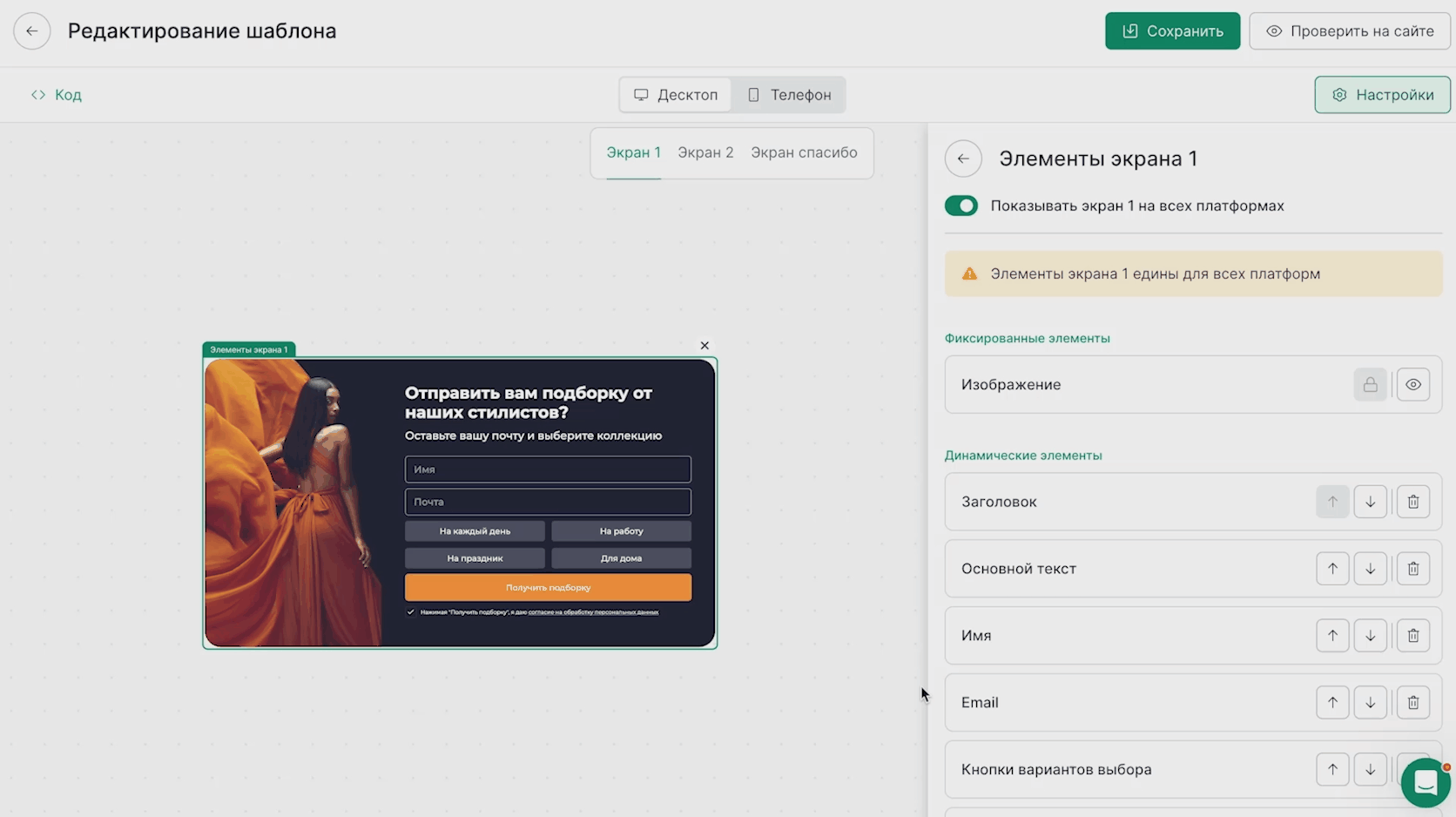
Task: Switch to Десктоп preview
Action: (x=676, y=95)
